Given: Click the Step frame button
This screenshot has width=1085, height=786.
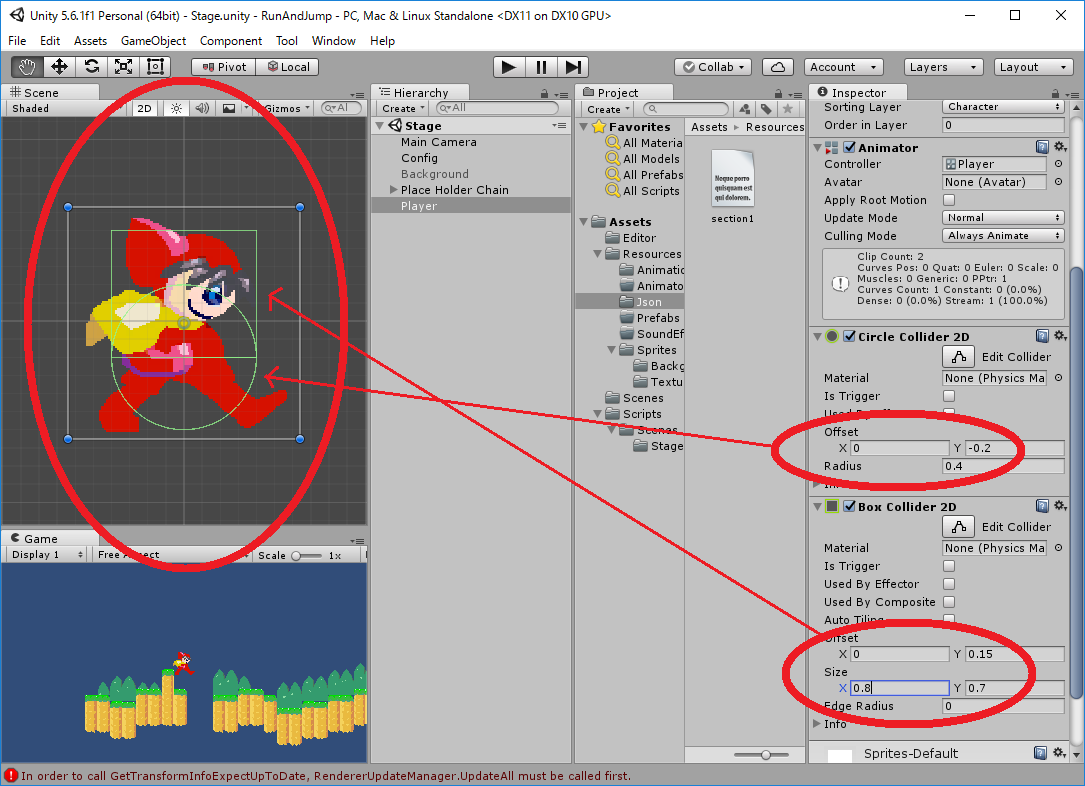Looking at the screenshot, I should (573, 67).
